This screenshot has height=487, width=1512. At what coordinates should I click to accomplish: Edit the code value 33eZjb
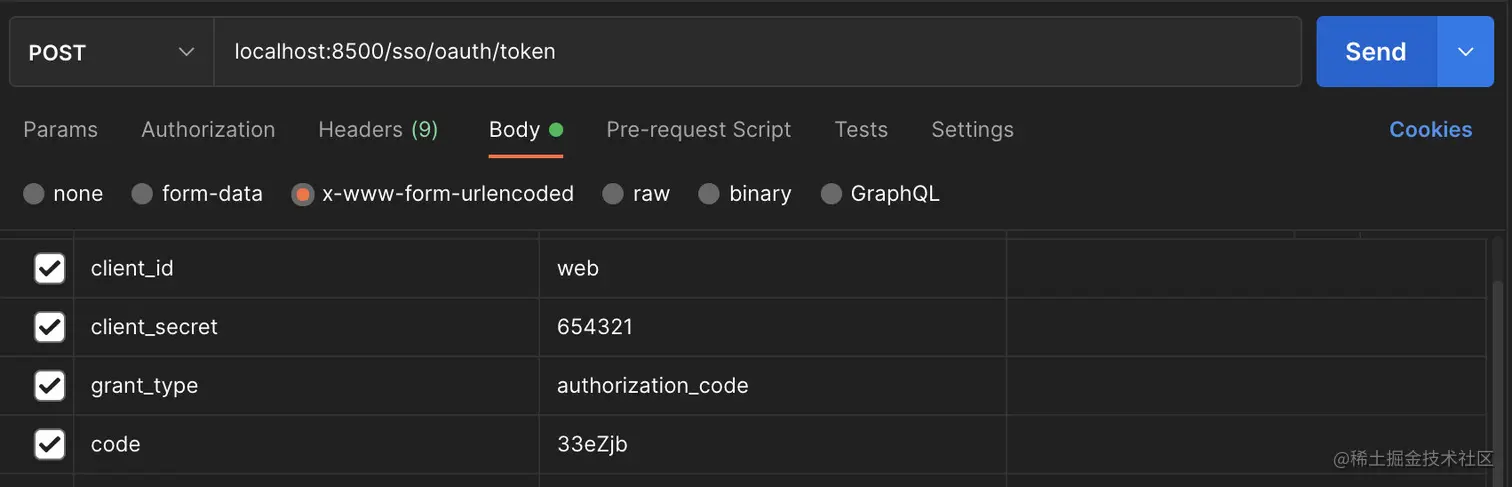pos(772,444)
